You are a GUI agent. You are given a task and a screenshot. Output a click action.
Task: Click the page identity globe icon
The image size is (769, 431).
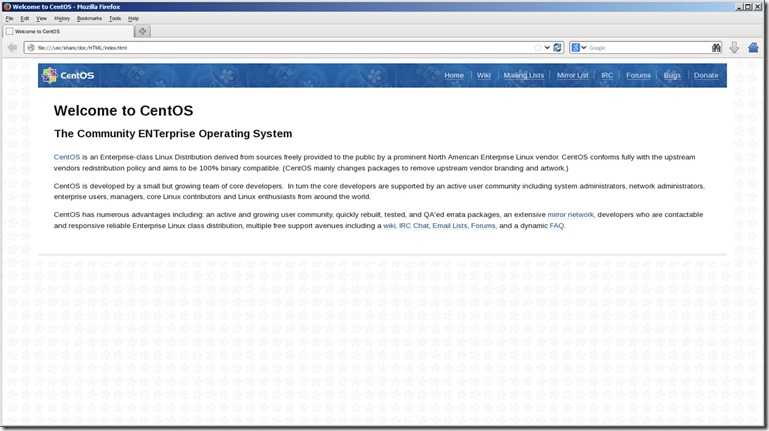[31, 48]
